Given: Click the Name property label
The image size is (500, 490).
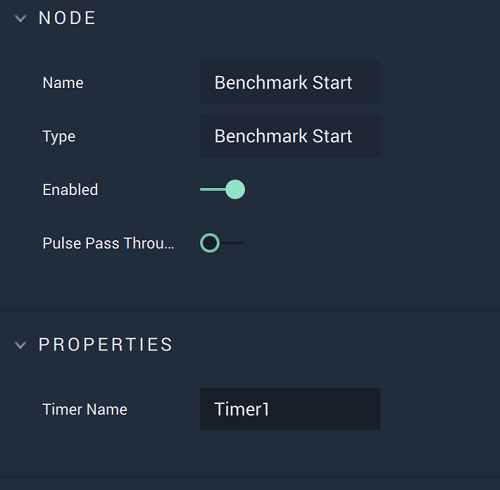Looking at the screenshot, I should pyautogui.click(x=63, y=83).
